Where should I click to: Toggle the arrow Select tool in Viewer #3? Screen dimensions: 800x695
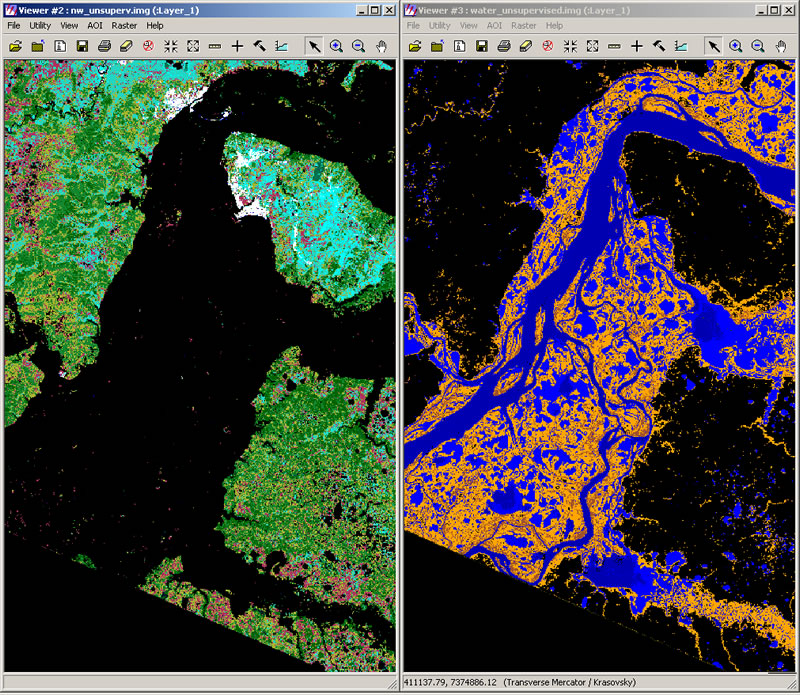click(x=713, y=46)
